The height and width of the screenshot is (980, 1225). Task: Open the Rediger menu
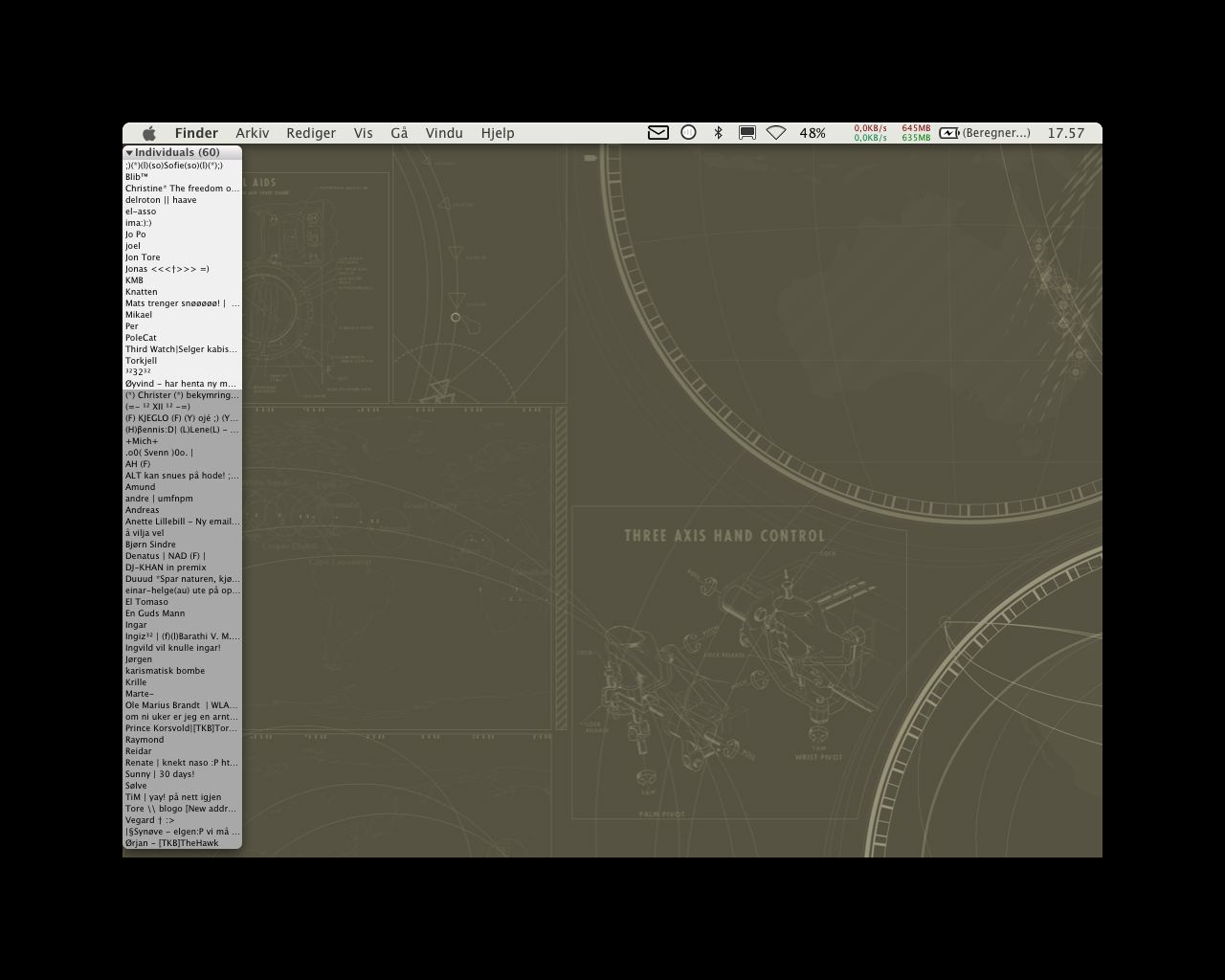click(311, 133)
